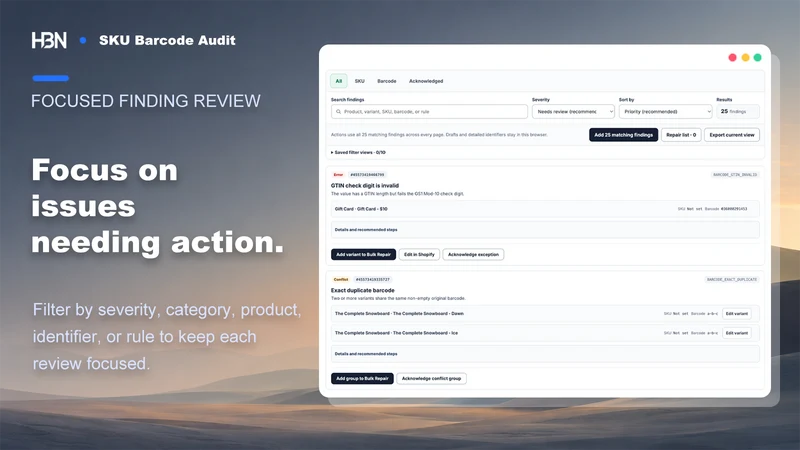Image resolution: width=800 pixels, height=450 pixels.
Task: Click Edit variant for Snowboard Dawn row
Action: [x=737, y=313]
